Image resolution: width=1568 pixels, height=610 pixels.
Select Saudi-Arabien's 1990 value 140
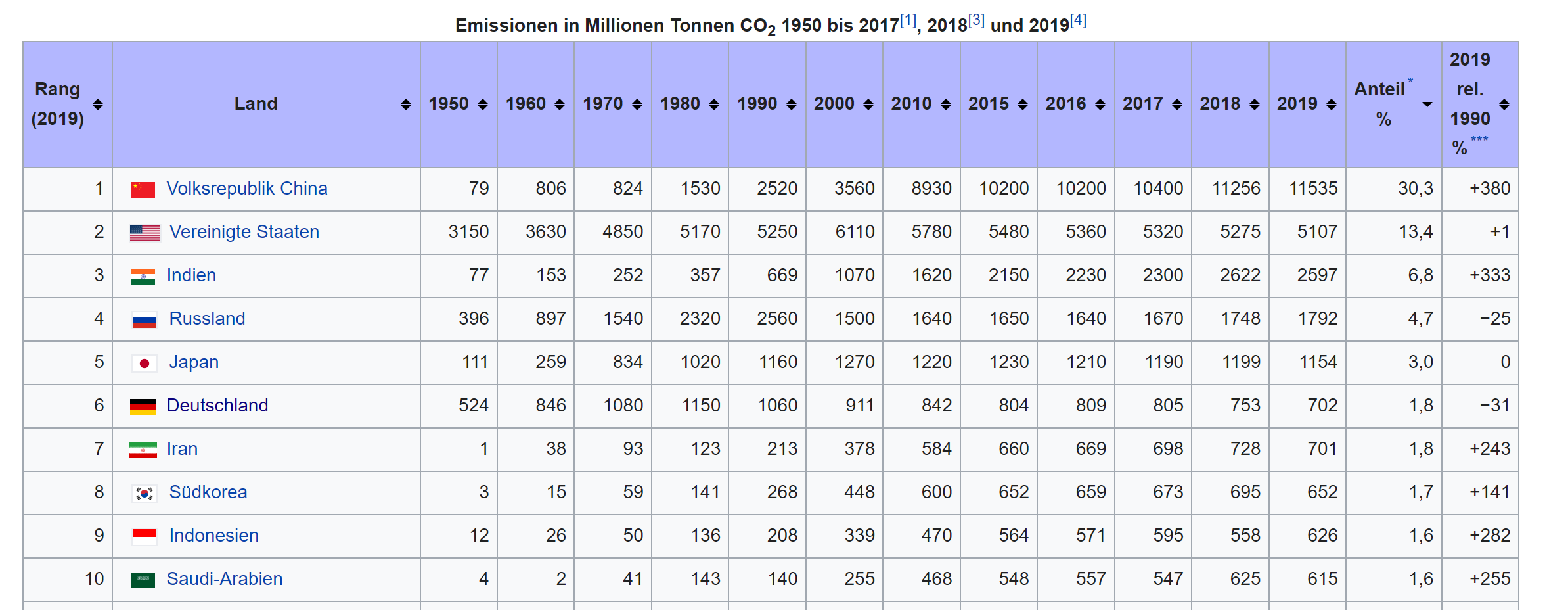(783, 579)
